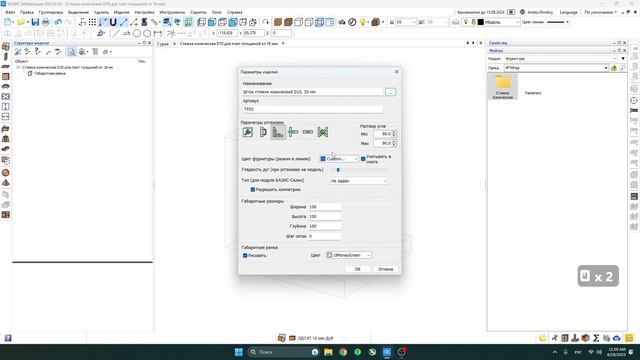Click the Print icon in the toolbar
This screenshot has height=360, width=640.
point(46,22)
